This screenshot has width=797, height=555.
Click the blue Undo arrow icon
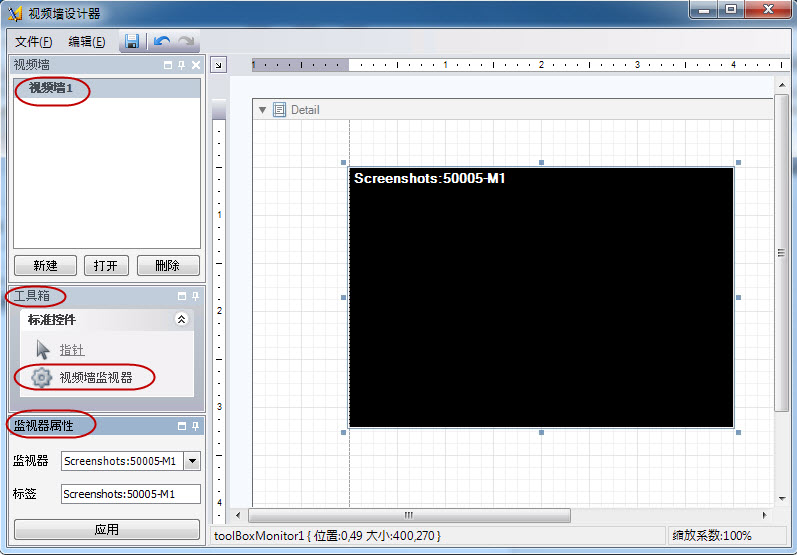click(162, 42)
